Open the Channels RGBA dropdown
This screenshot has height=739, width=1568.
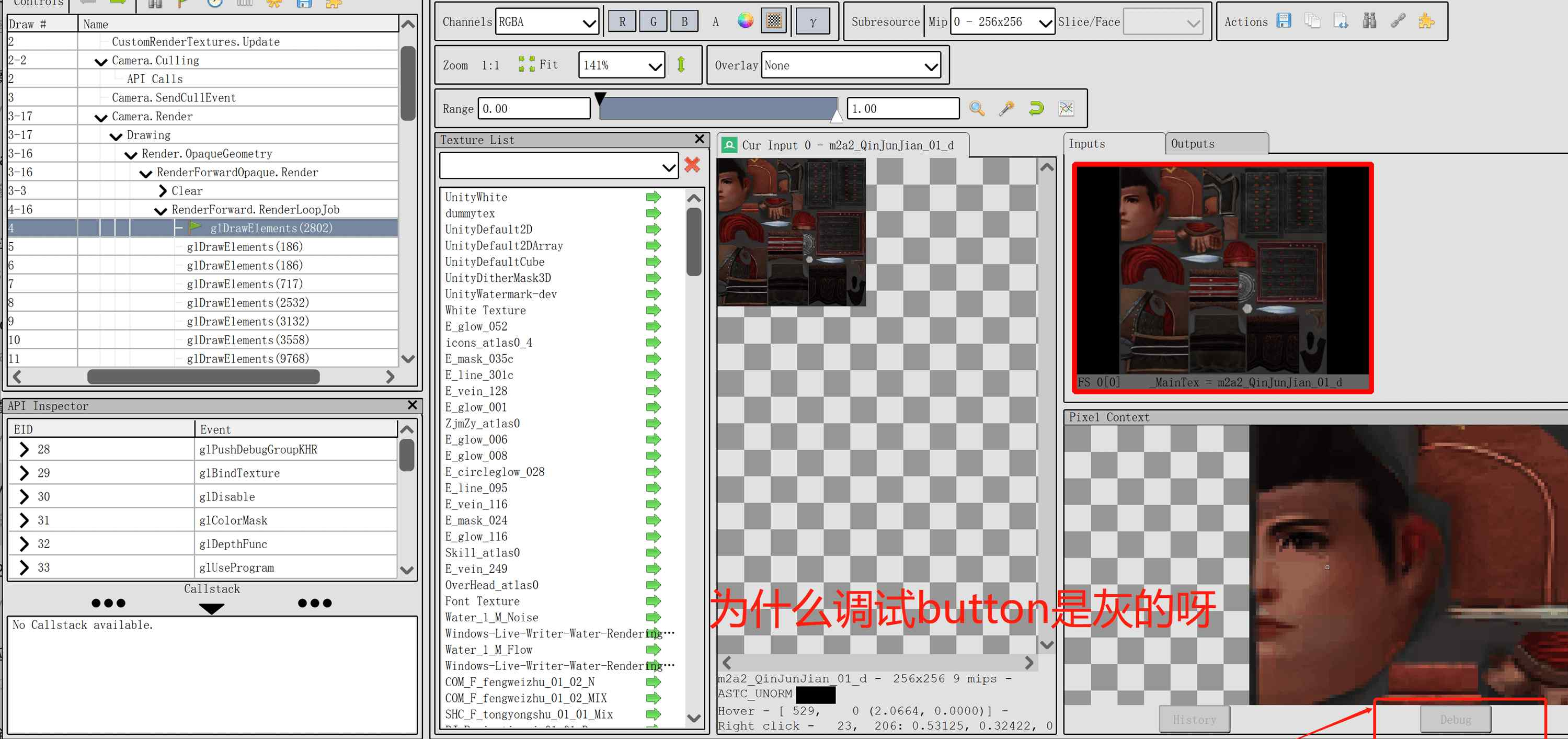click(547, 22)
